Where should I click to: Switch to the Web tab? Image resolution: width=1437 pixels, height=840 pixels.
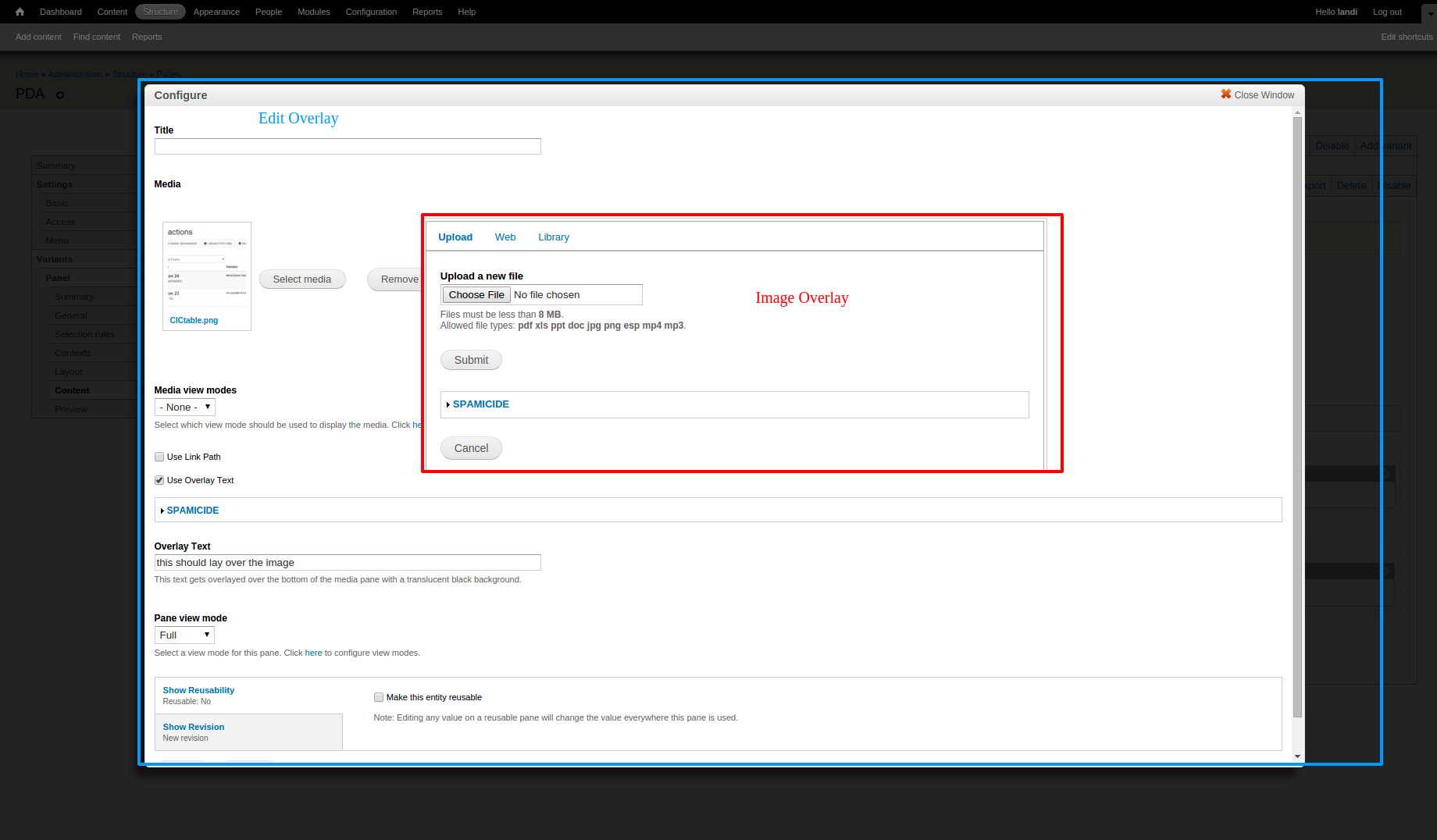505,237
